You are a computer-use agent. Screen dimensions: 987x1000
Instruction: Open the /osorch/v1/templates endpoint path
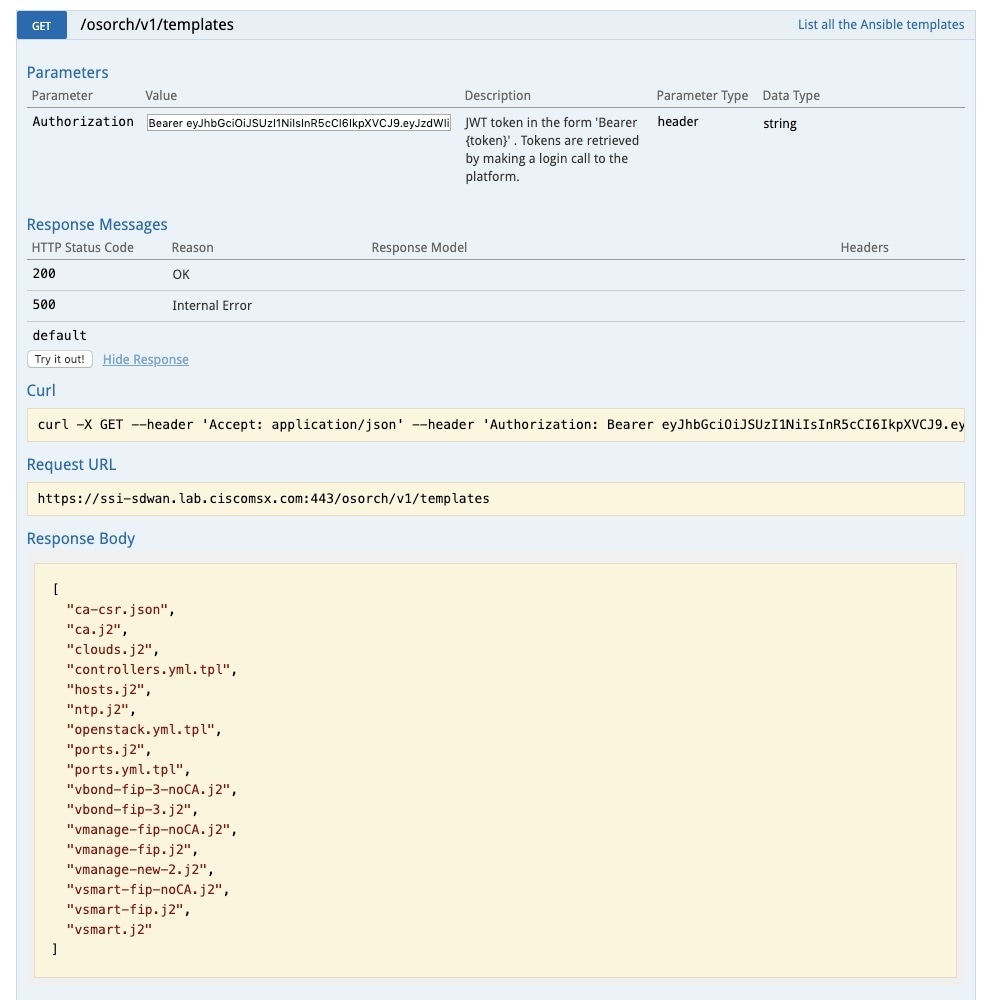point(157,24)
